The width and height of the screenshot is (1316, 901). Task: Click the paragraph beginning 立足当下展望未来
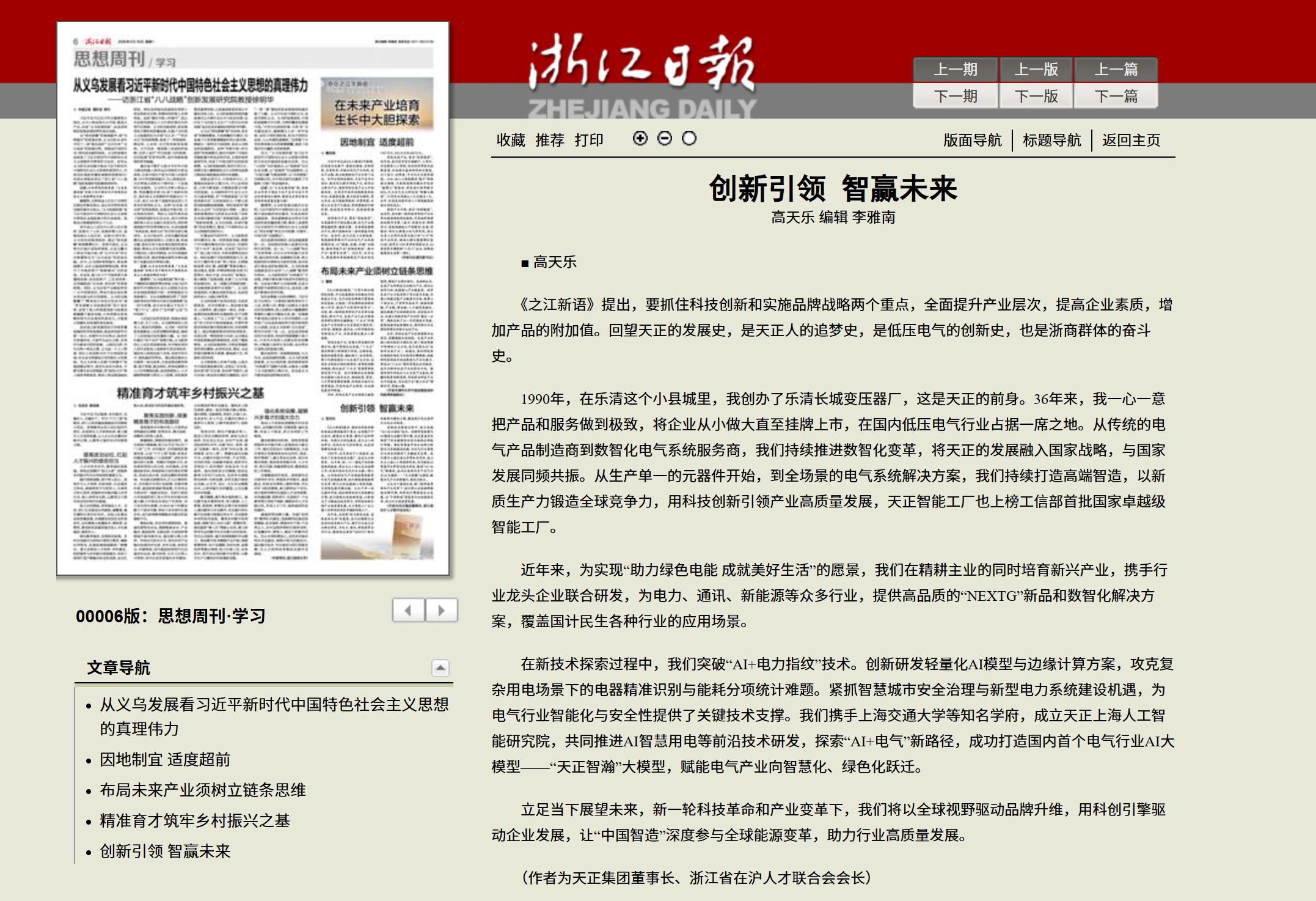tap(829, 823)
